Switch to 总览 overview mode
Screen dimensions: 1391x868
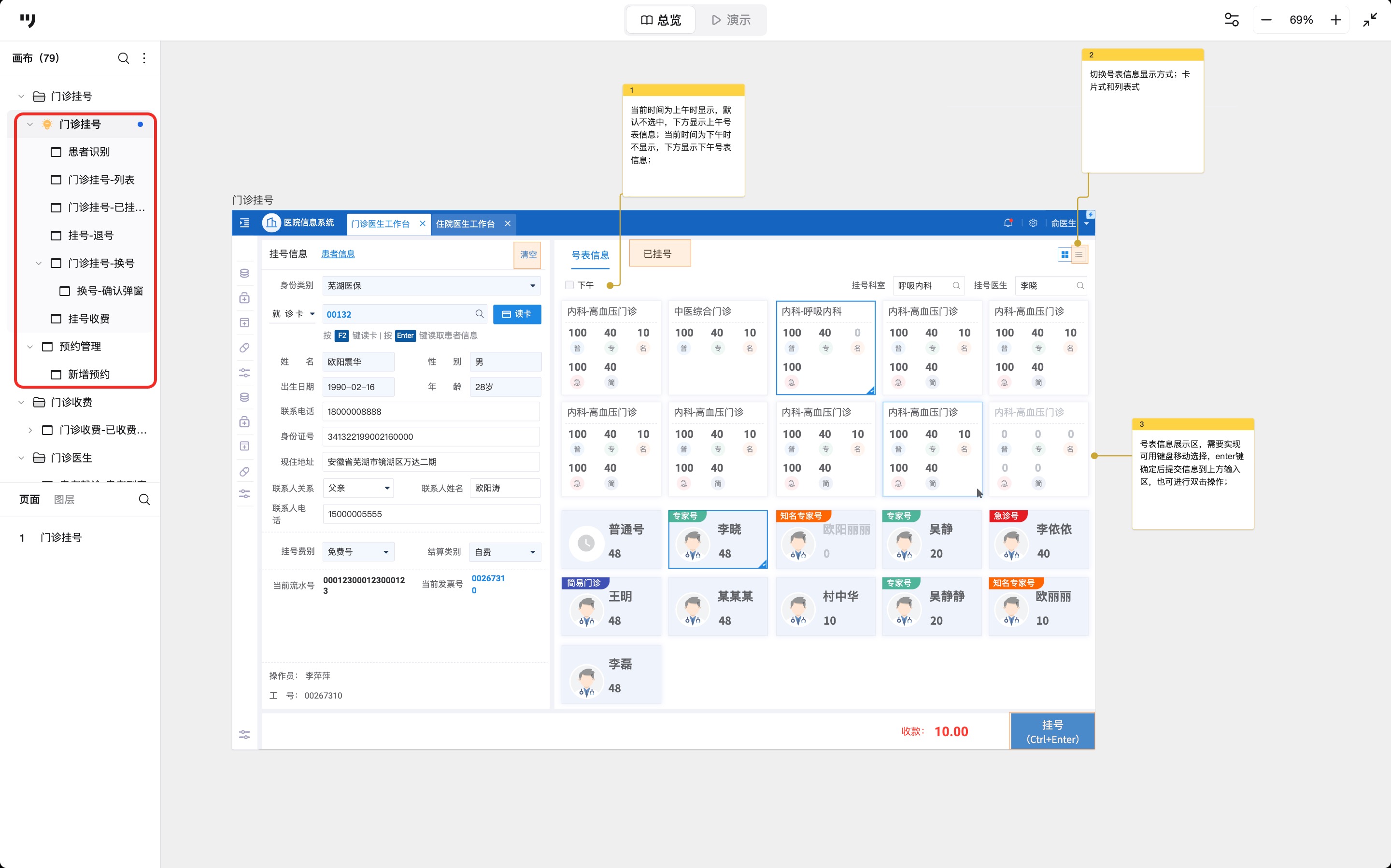[x=660, y=20]
